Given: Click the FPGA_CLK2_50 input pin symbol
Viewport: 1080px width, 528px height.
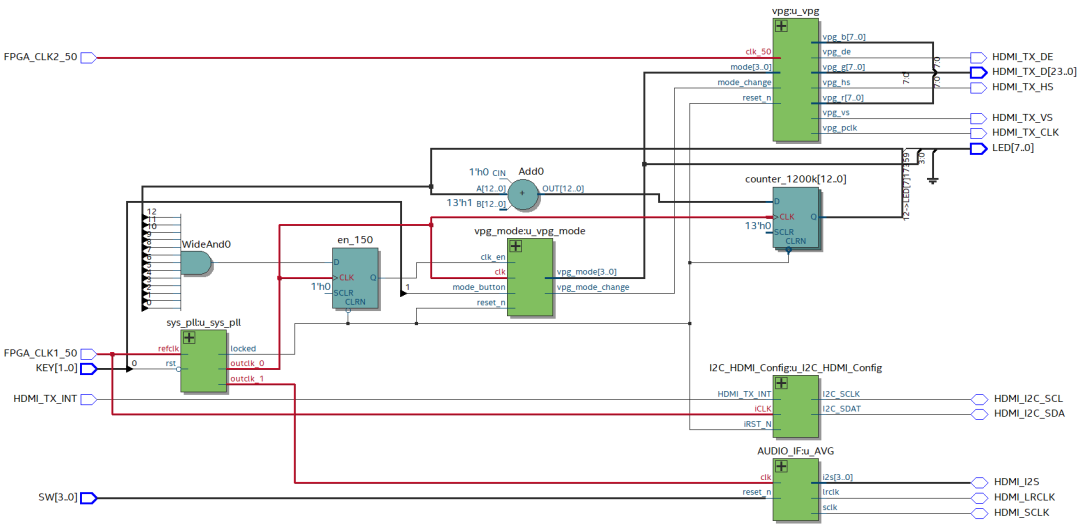Looking at the screenshot, I should pos(89,58).
